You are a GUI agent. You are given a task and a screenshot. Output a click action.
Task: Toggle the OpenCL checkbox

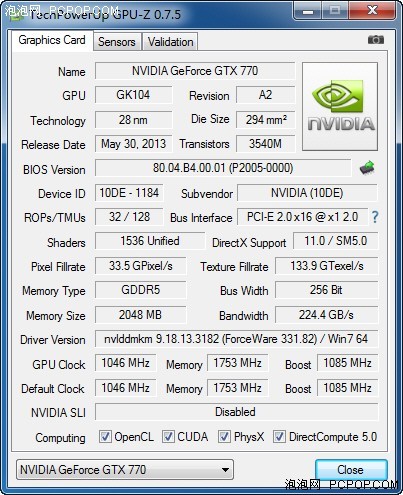click(x=105, y=437)
